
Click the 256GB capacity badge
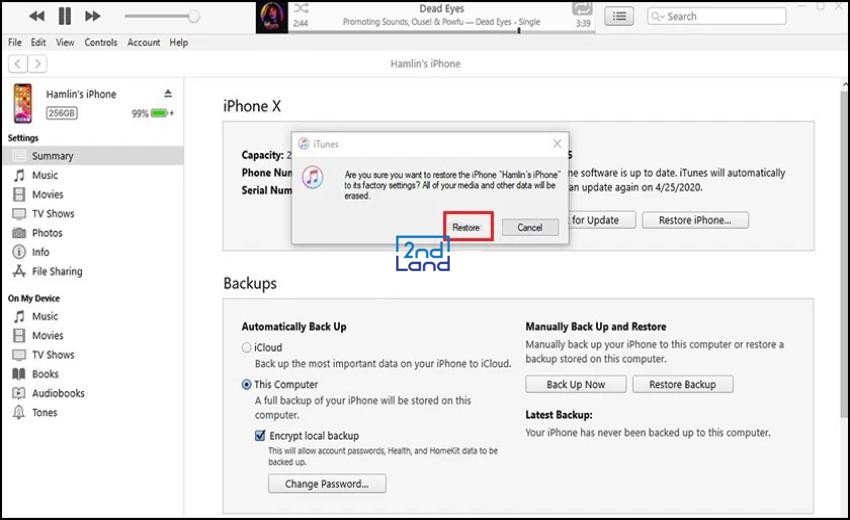(61, 113)
